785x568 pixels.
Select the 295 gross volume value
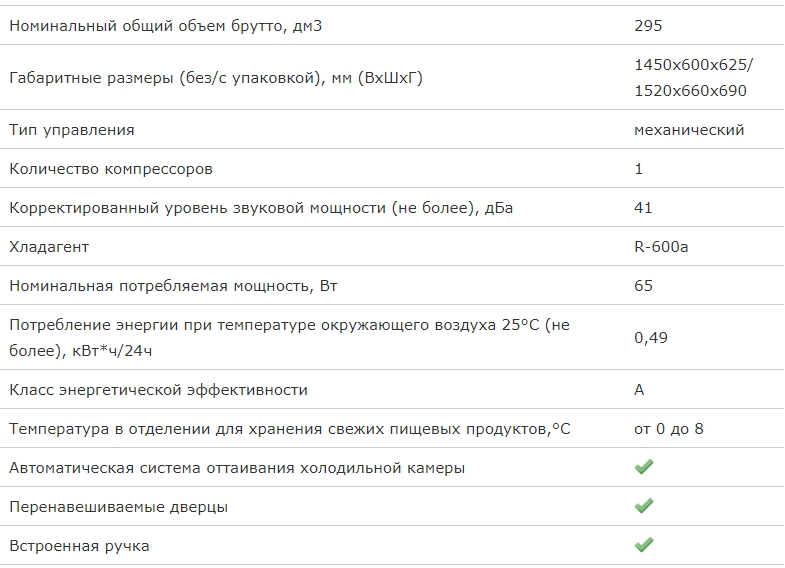(x=648, y=26)
